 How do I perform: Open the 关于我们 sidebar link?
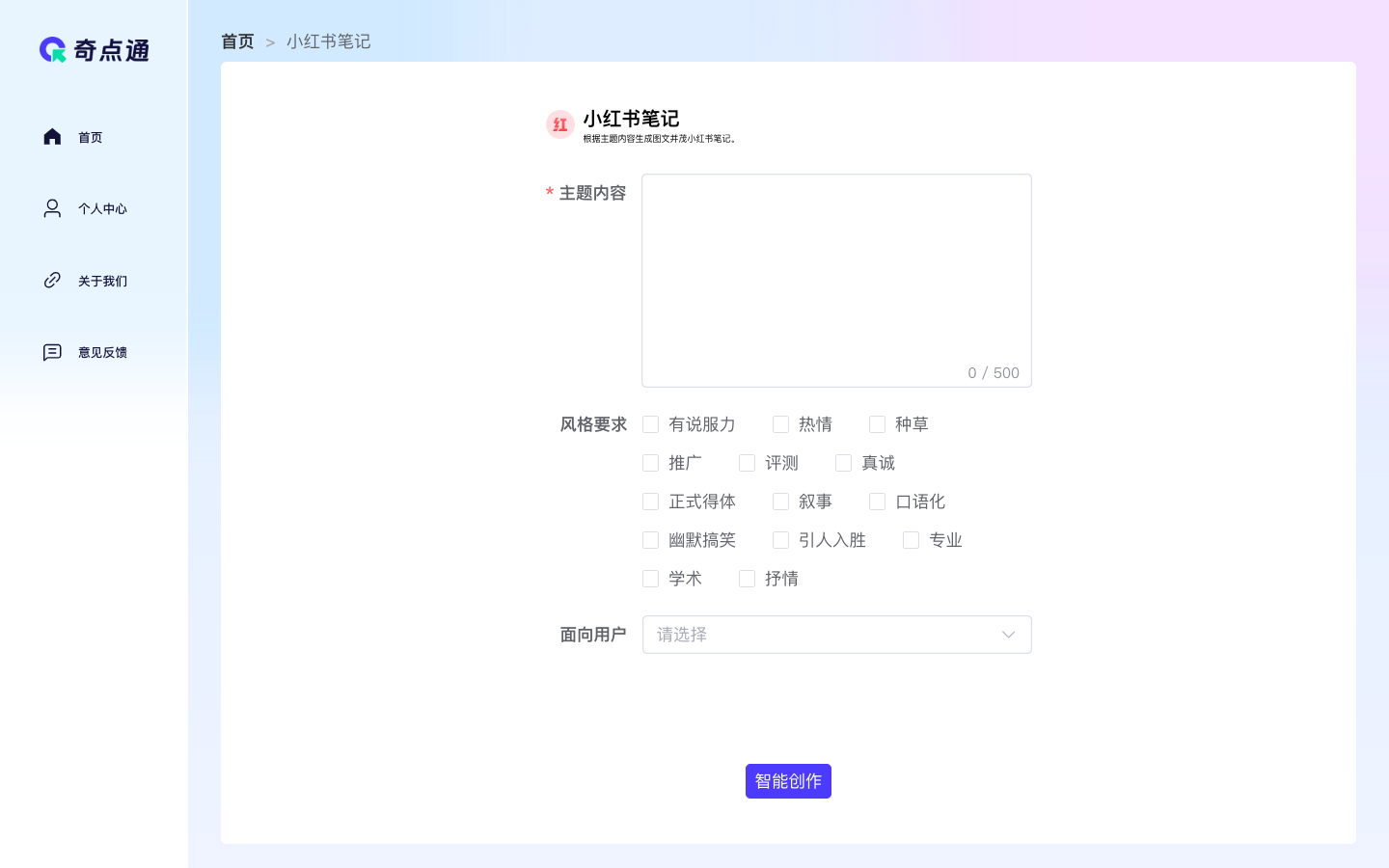102,280
